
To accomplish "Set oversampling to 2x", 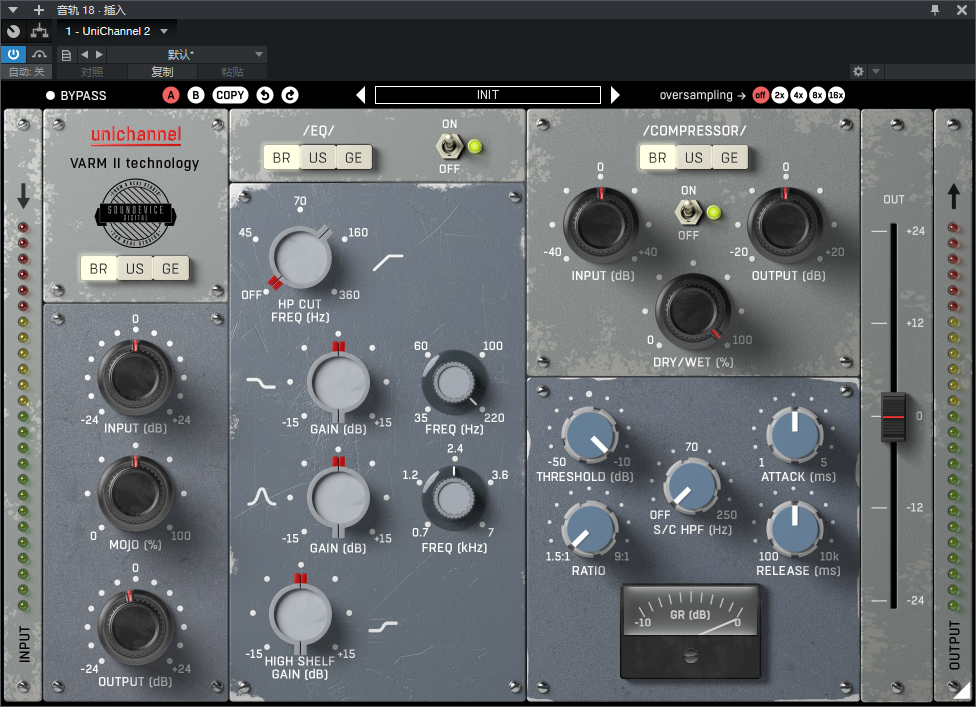I will pos(779,95).
